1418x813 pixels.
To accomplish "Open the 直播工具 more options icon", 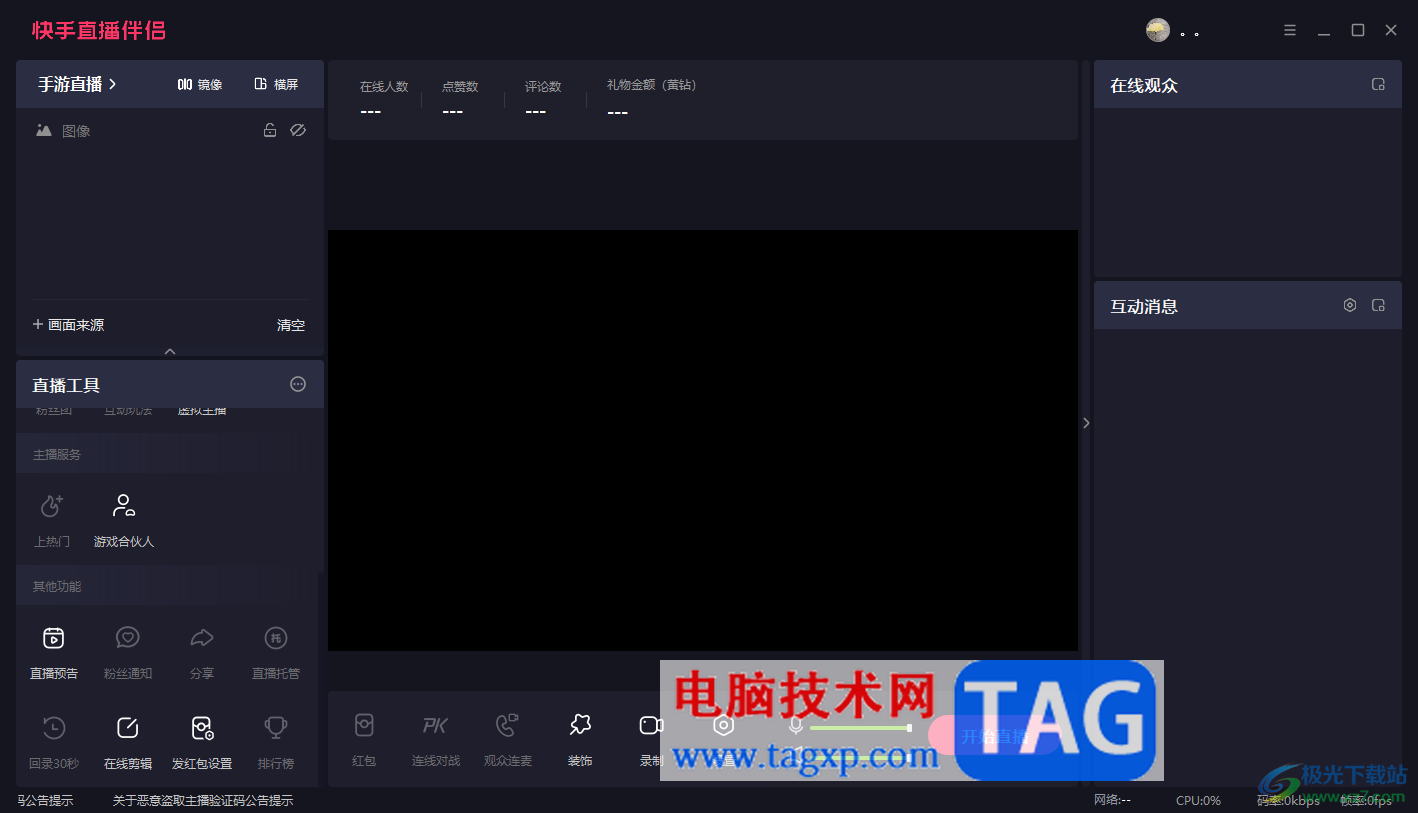I will (298, 384).
